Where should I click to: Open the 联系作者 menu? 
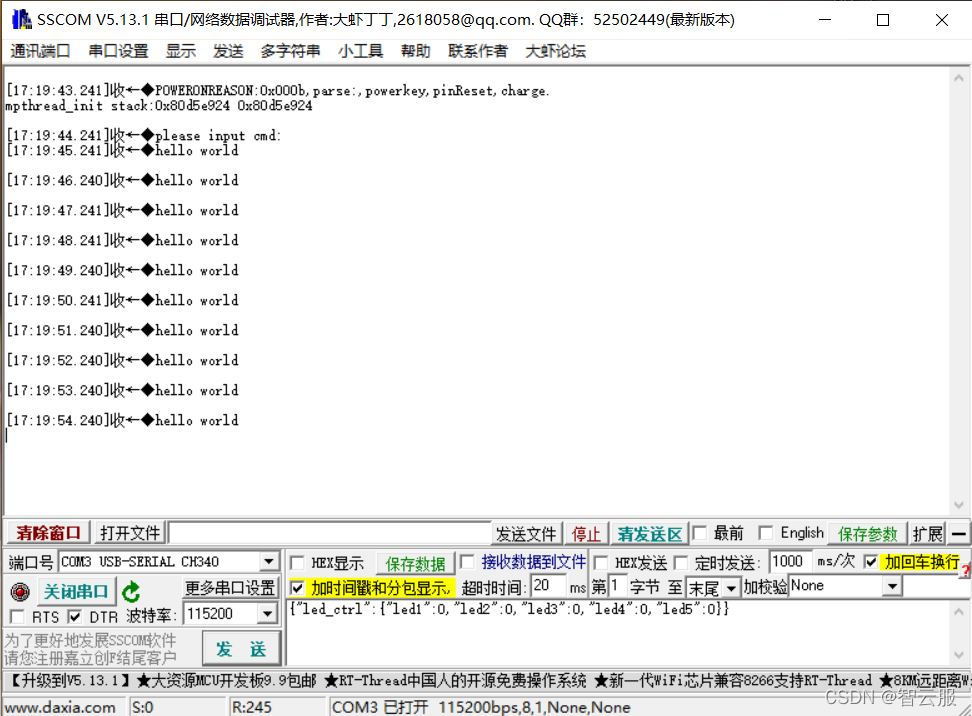[478, 51]
